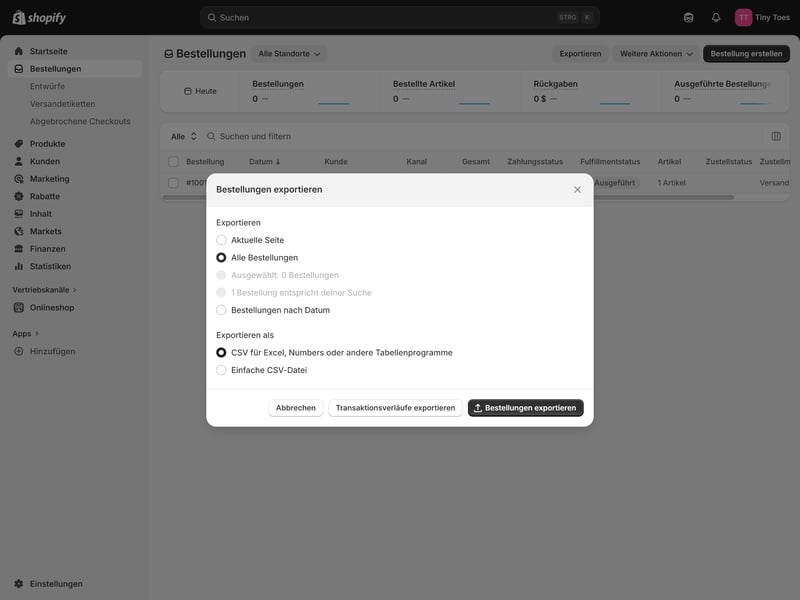
Task: Open the notifications bell icon
Action: pos(716,17)
